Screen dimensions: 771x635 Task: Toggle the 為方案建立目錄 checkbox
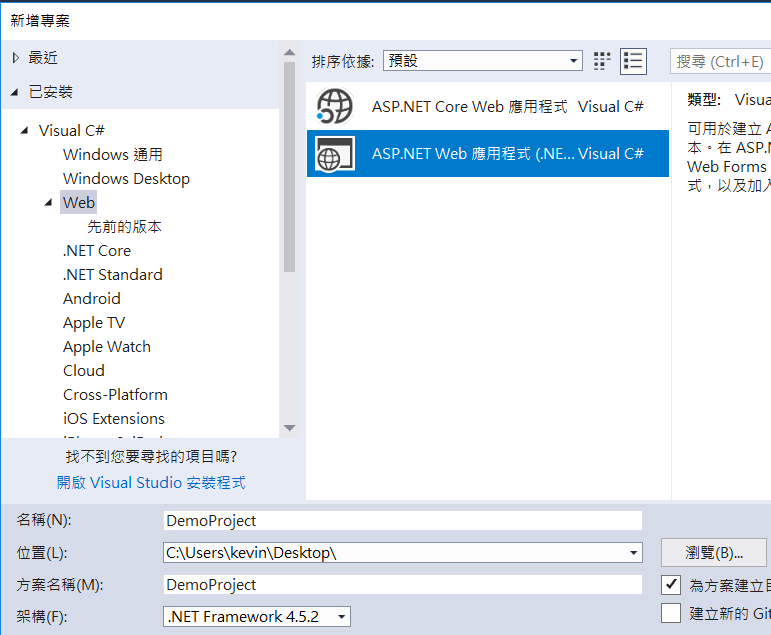tap(671, 584)
